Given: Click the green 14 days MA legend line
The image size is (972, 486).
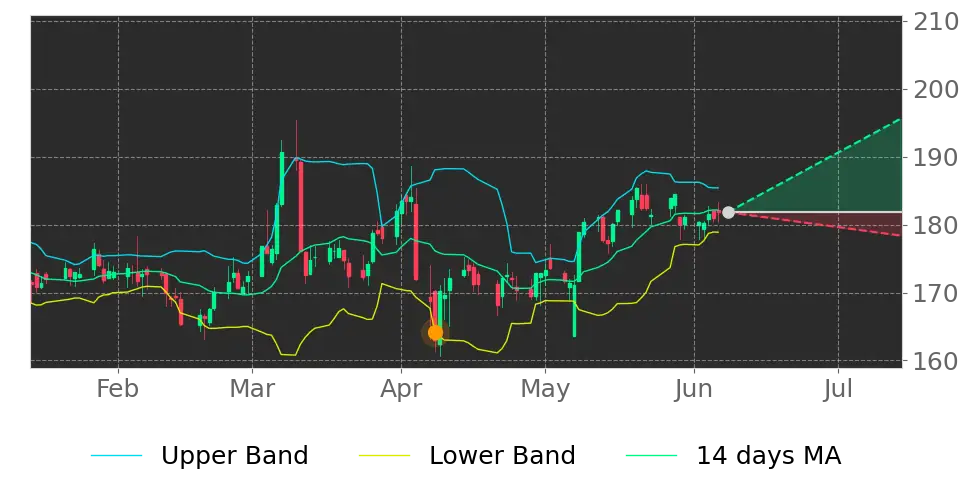Looking at the screenshot, I should point(652,456).
